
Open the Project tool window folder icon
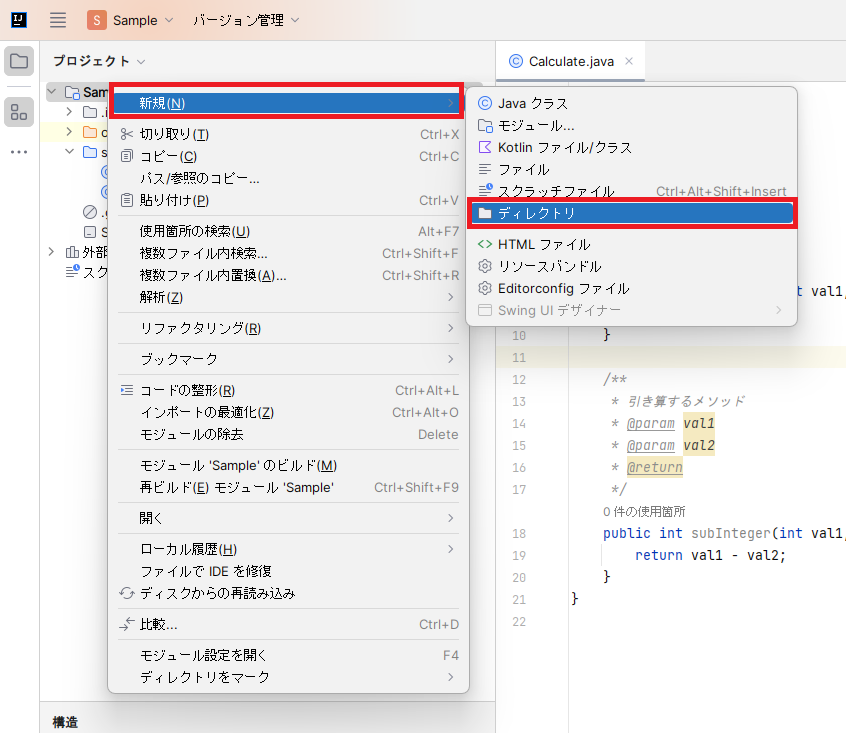[x=18, y=61]
